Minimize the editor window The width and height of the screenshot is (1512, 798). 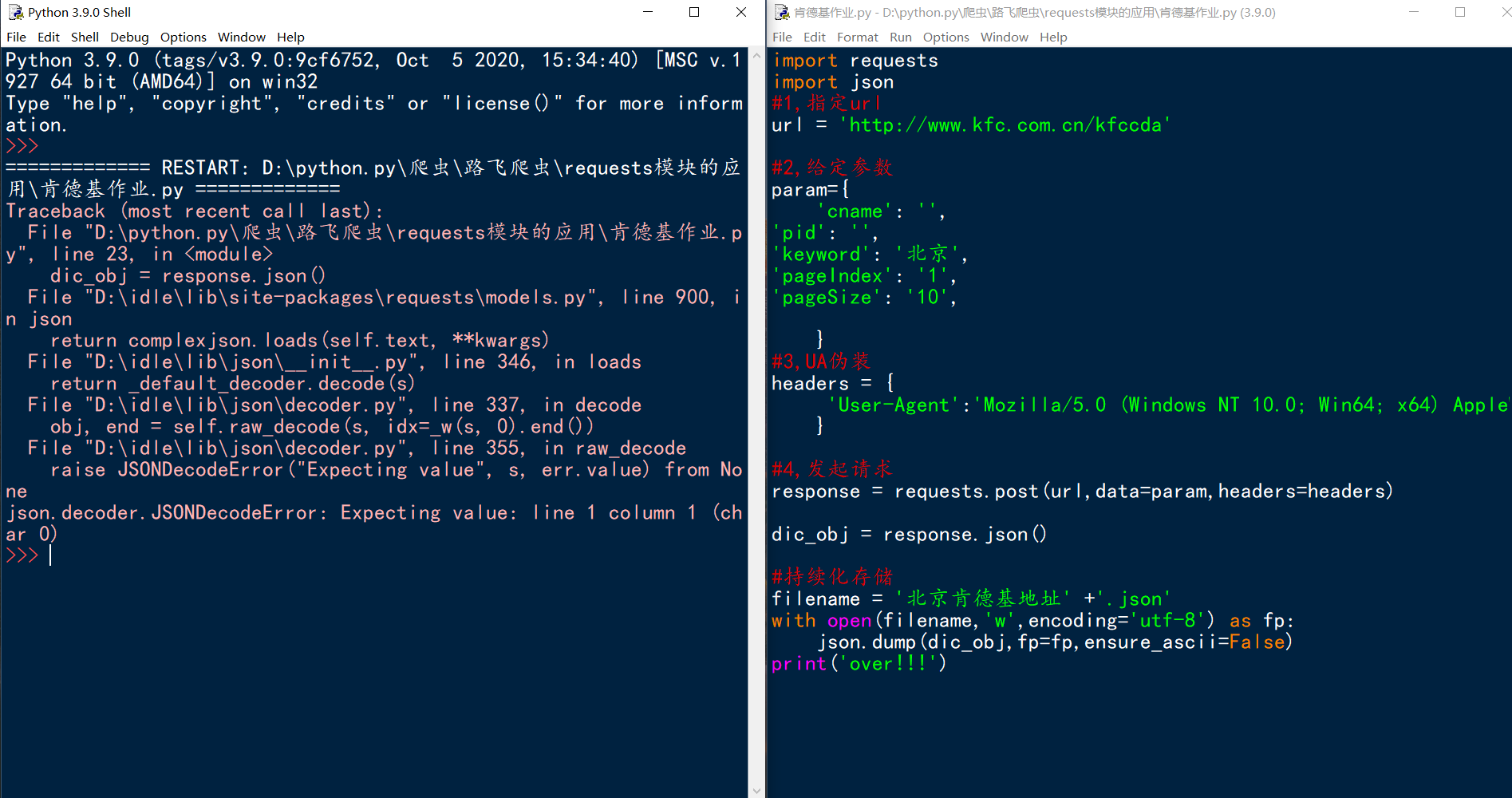[x=1414, y=12]
